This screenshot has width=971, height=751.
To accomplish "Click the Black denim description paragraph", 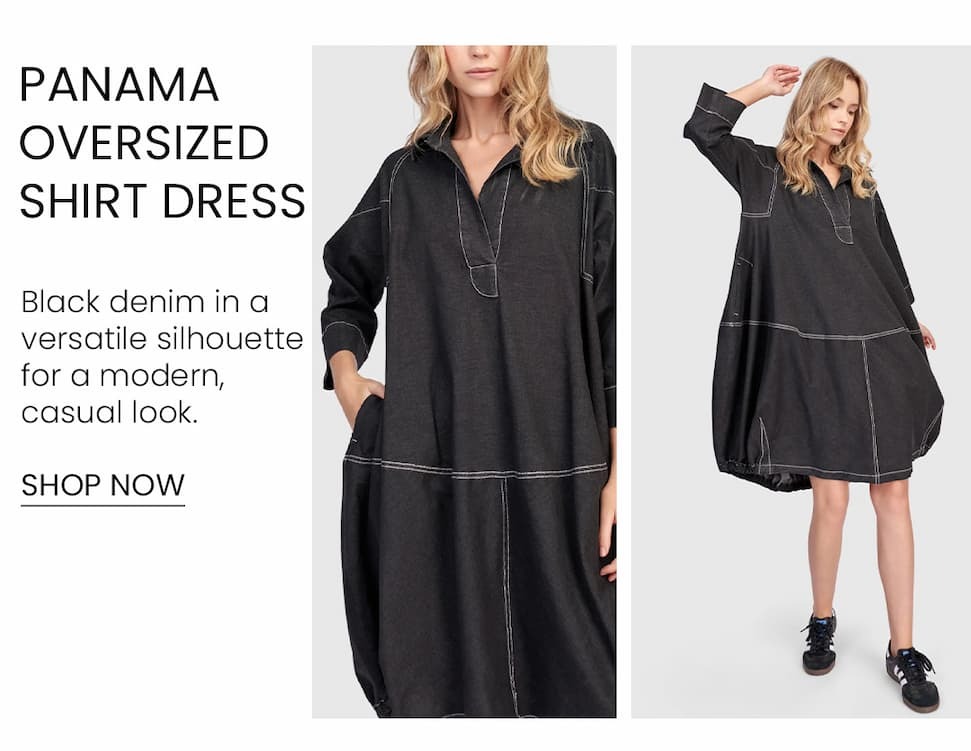I will coord(162,357).
